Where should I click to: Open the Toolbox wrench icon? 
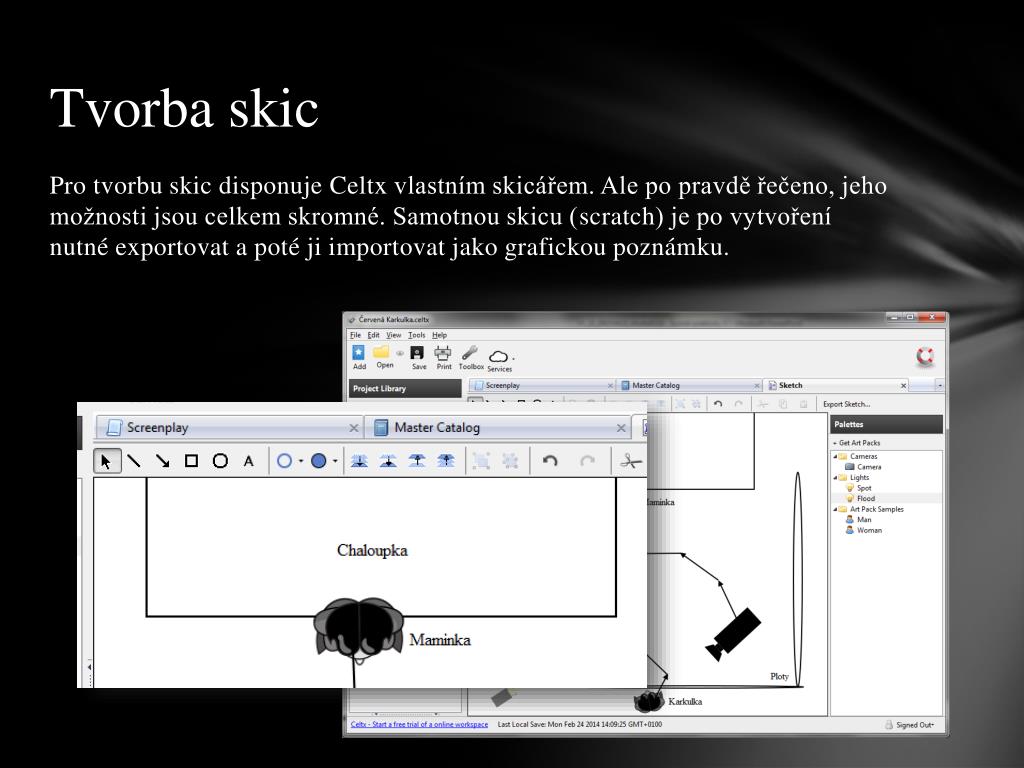pyautogui.click(x=470, y=357)
